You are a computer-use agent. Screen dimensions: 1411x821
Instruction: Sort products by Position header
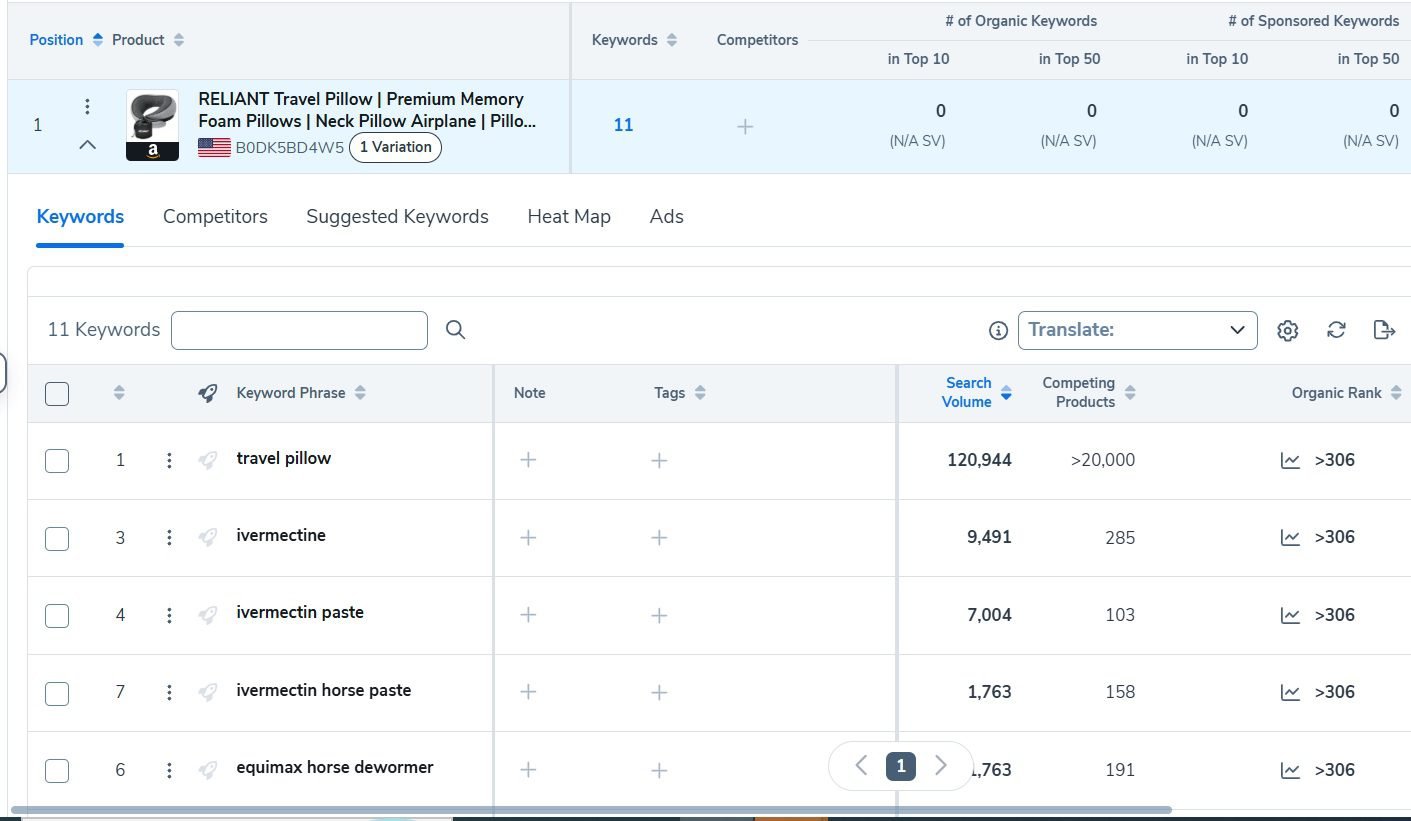[66, 40]
